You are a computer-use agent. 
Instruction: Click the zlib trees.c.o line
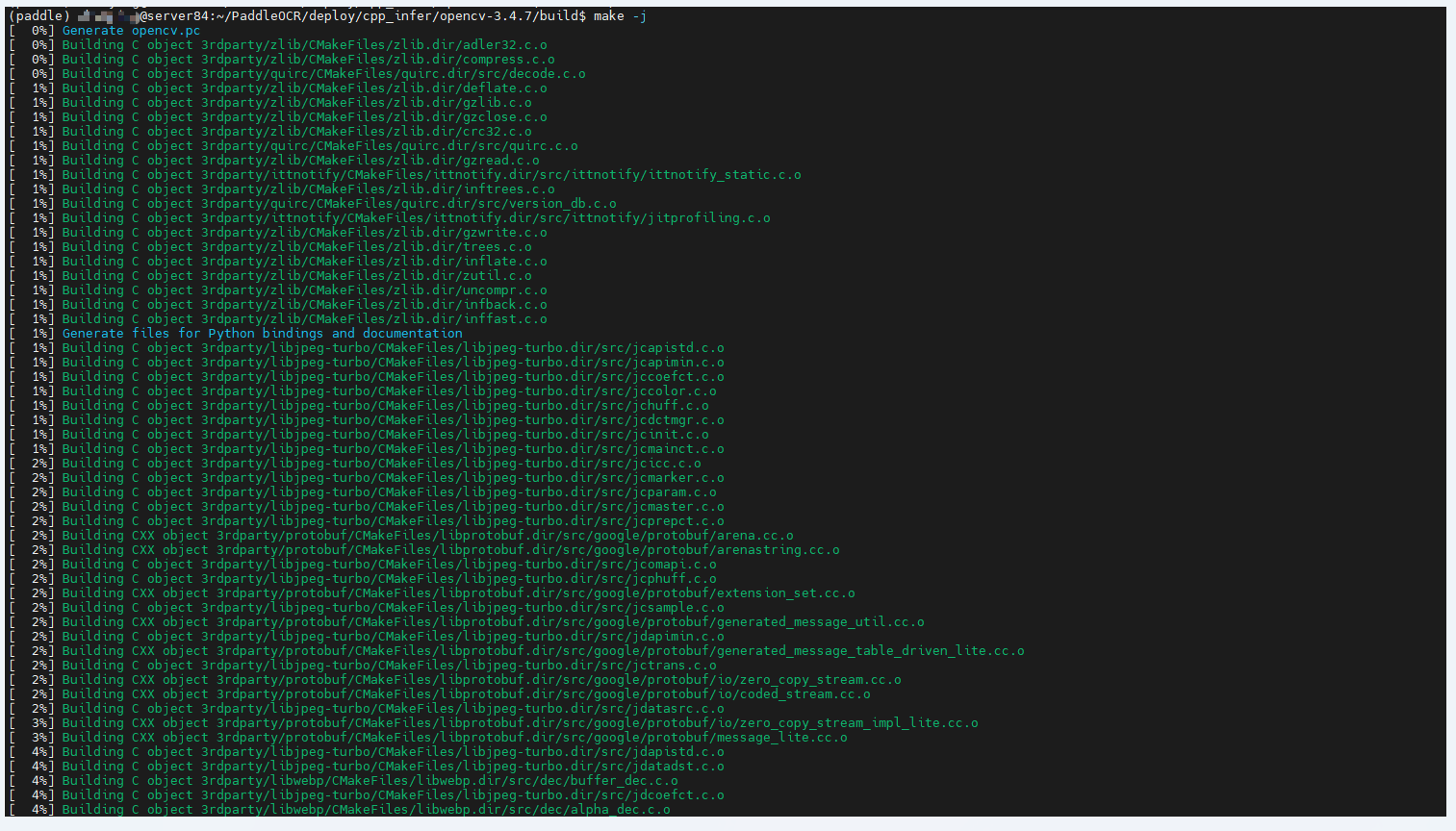click(270, 247)
